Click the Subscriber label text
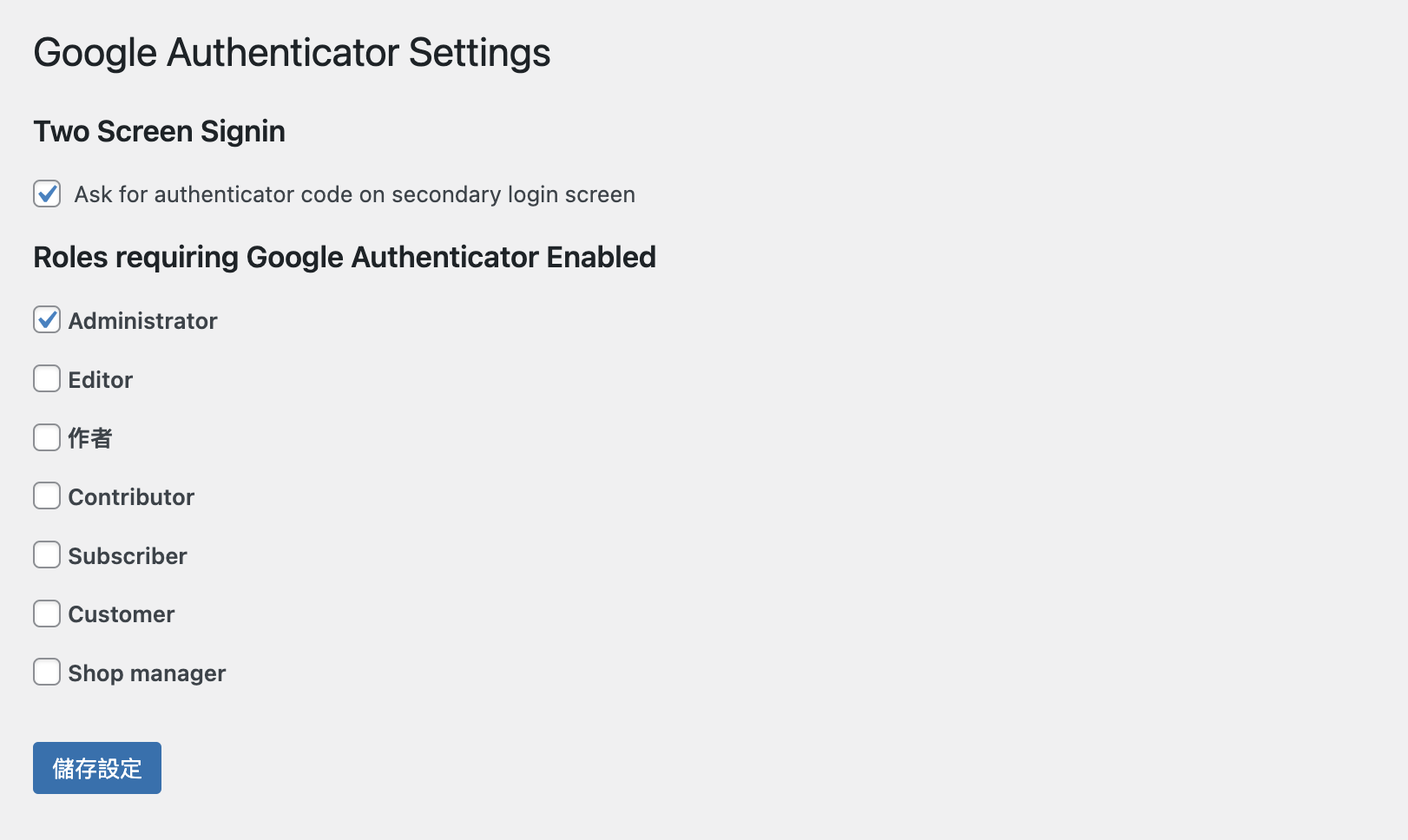The image size is (1408, 840). (127, 555)
